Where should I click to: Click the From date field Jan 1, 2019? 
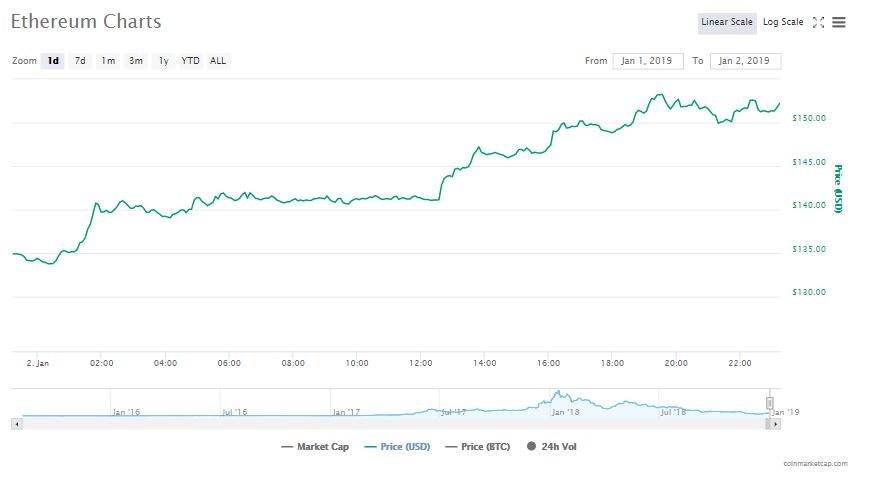[x=648, y=61]
